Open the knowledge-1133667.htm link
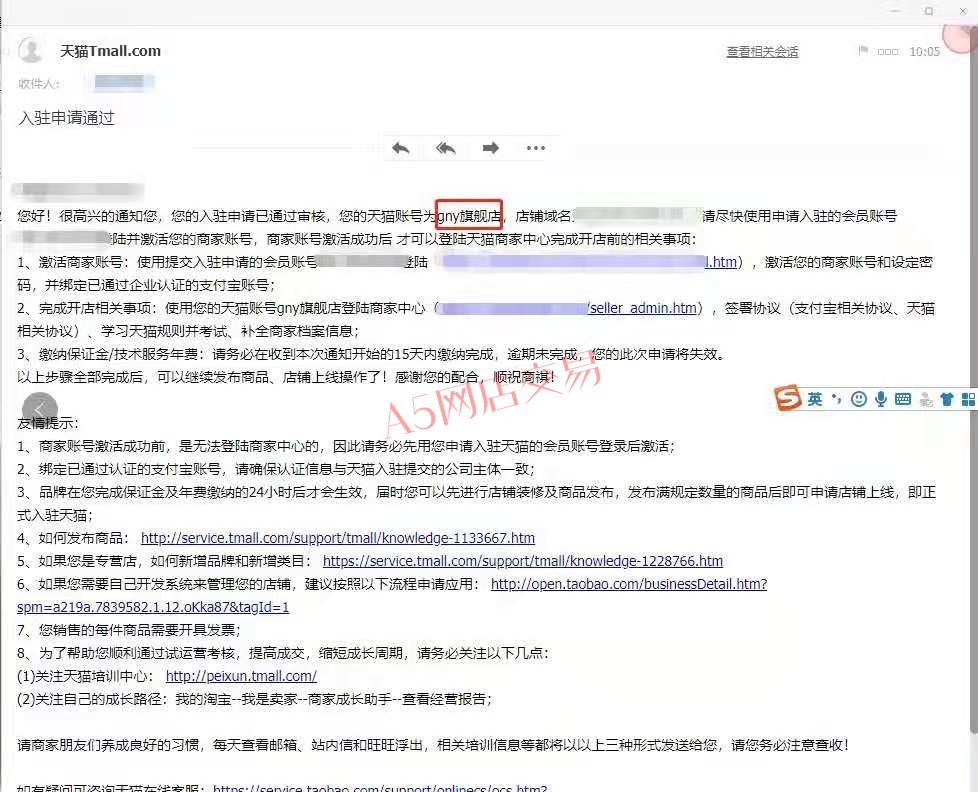This screenshot has height=792, width=978. 337,538
